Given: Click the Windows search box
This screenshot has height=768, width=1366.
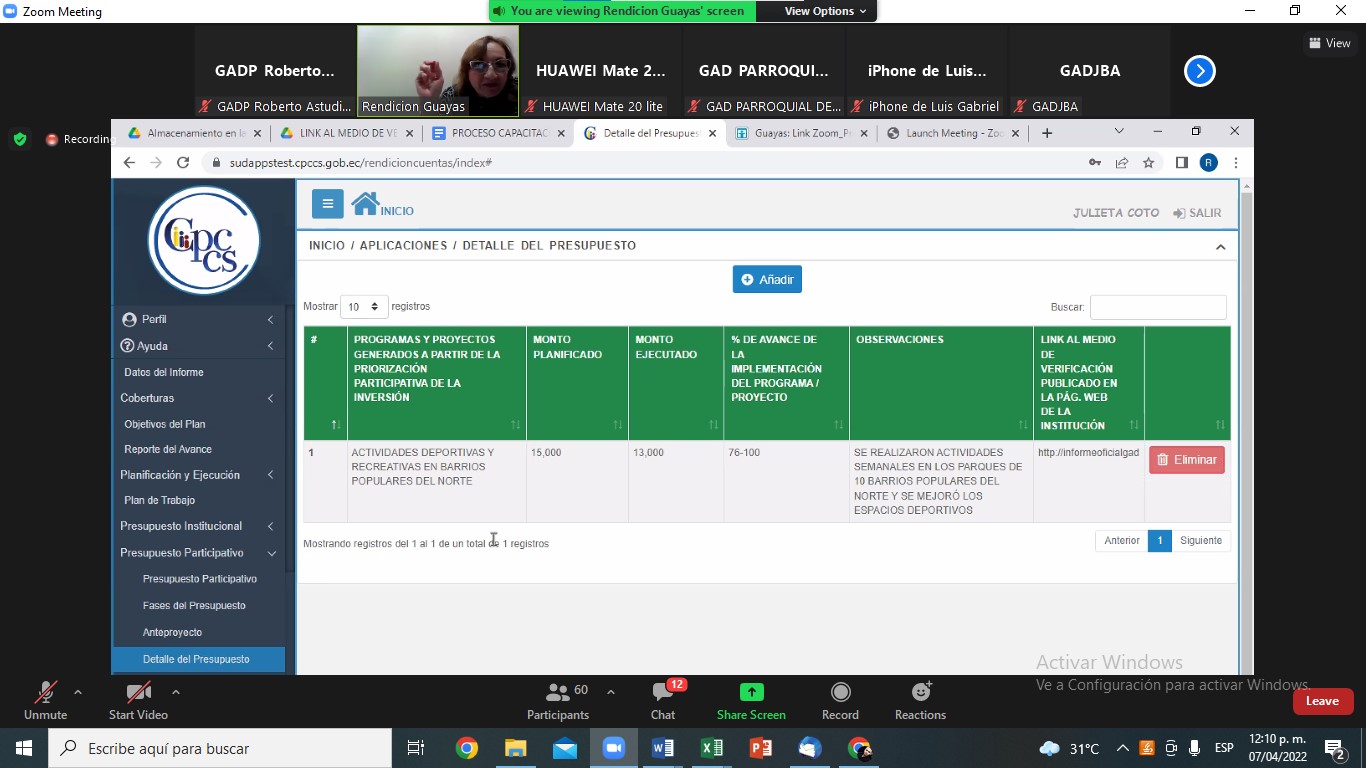Looking at the screenshot, I should click(x=220, y=748).
